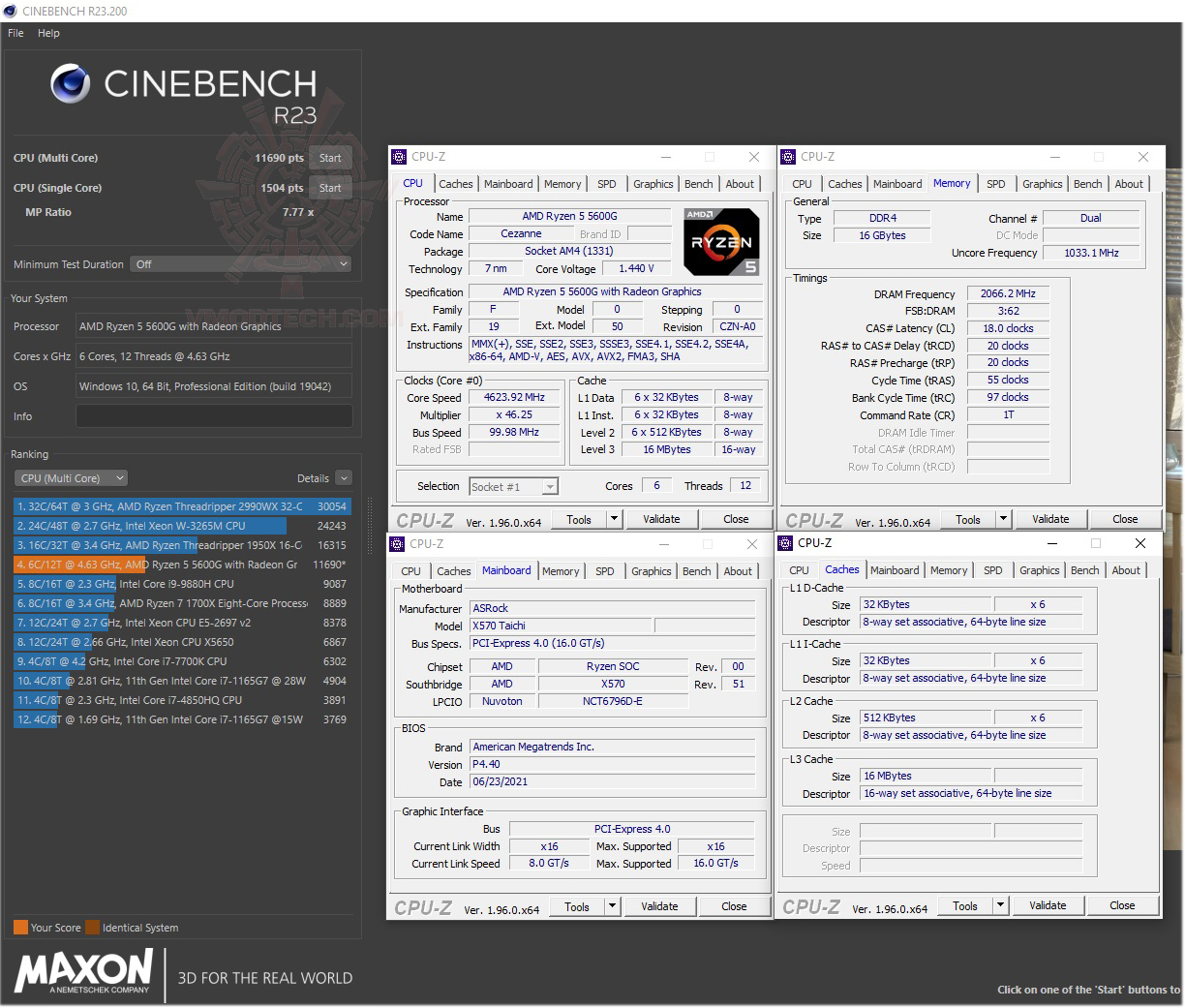This screenshot has width=1185, height=1008.
Task: Click the Your Score orange swatch
Action: 20,927
